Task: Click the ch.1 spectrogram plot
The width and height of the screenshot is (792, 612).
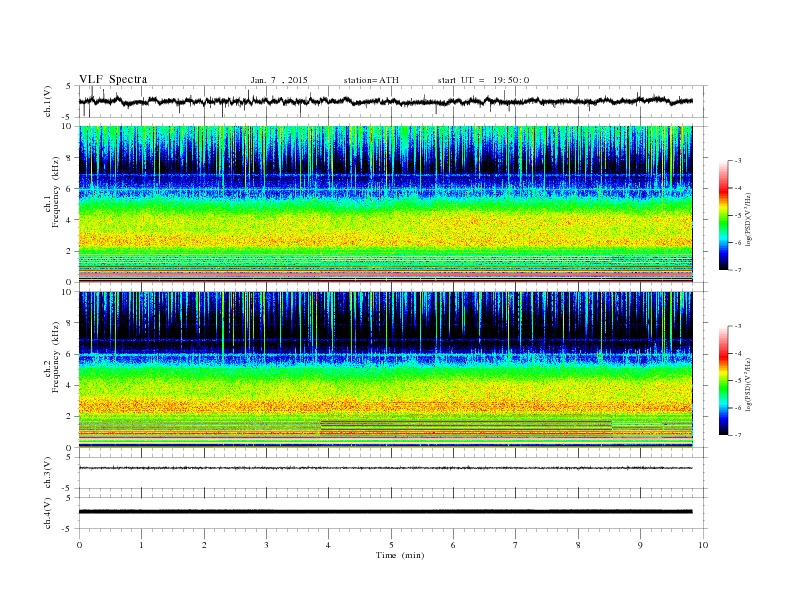Action: [x=385, y=204]
